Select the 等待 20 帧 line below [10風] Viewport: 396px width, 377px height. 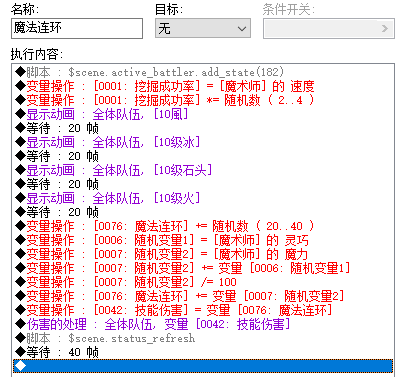pos(203,128)
